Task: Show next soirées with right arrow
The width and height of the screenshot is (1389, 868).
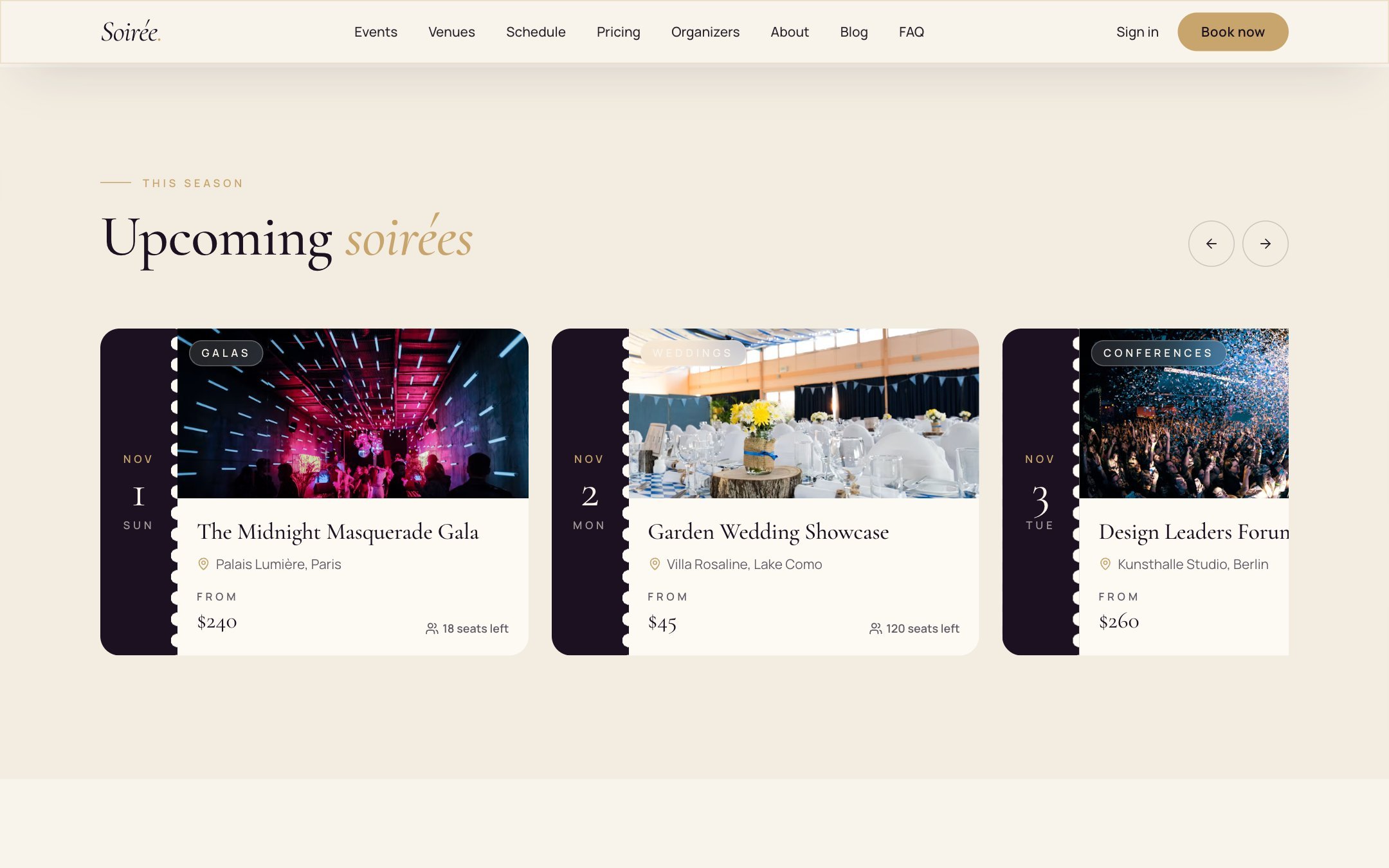Action: [x=1265, y=244]
